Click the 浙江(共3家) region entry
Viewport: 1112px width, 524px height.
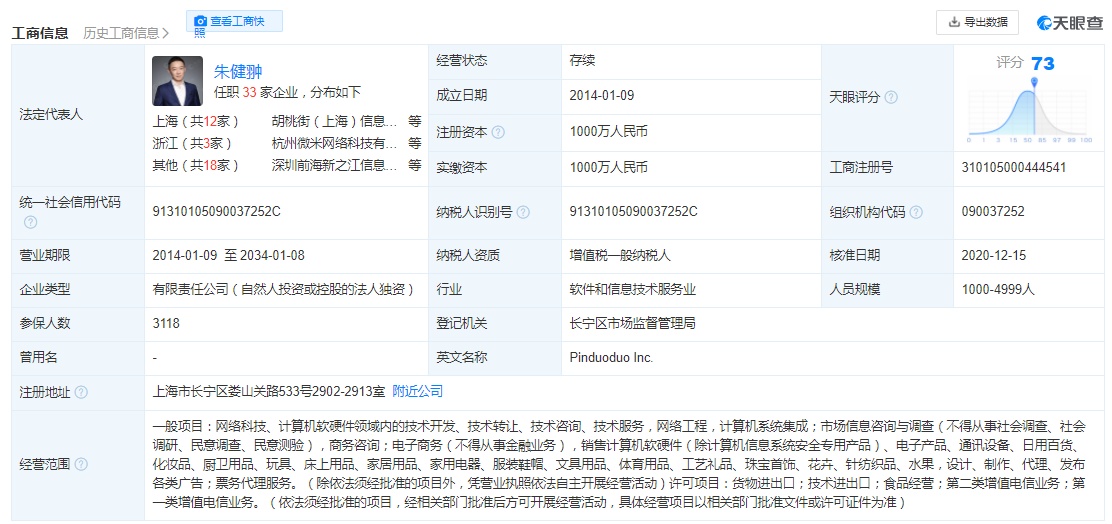coord(192,143)
